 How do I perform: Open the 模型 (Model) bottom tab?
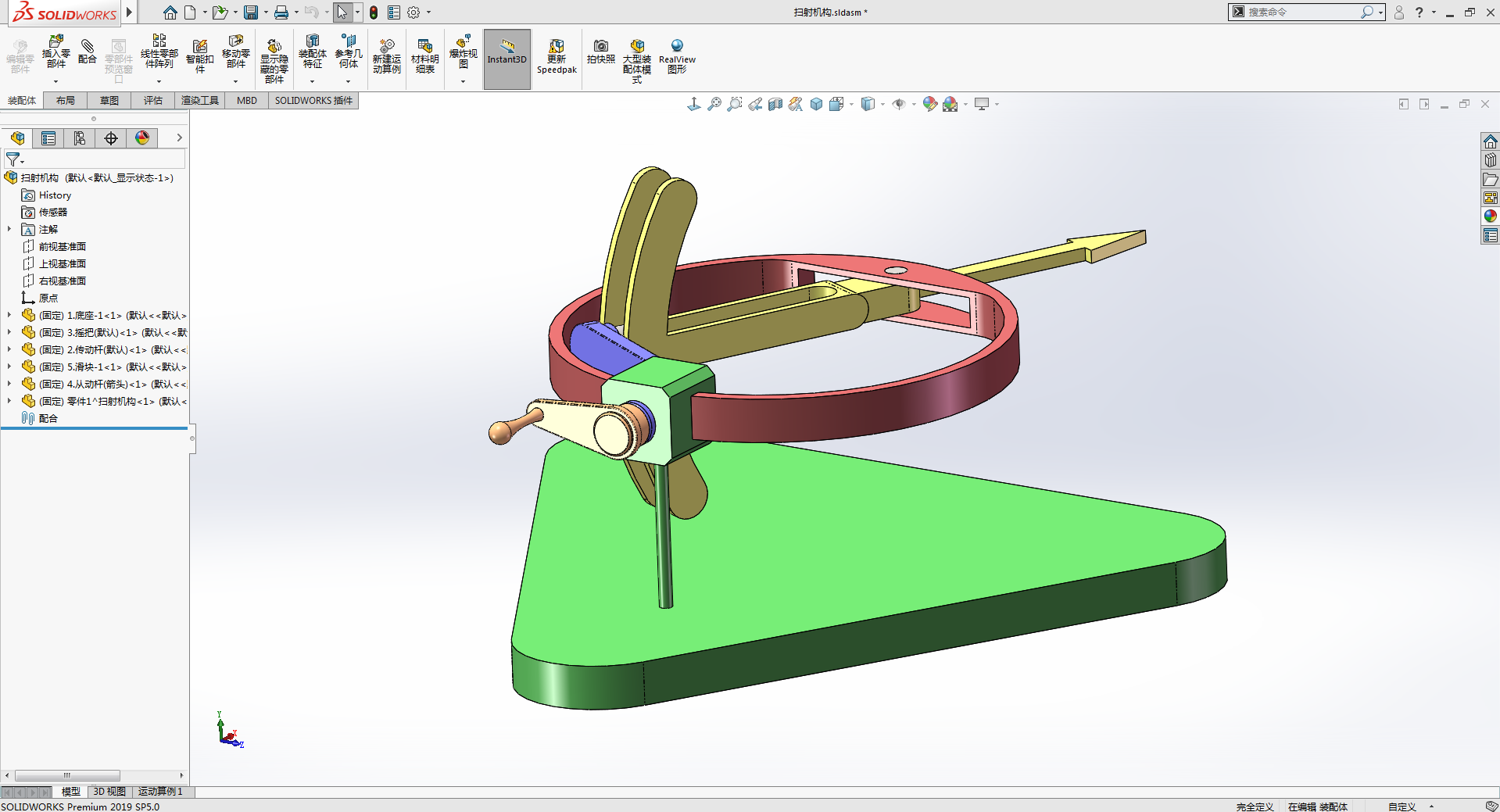[x=71, y=792]
